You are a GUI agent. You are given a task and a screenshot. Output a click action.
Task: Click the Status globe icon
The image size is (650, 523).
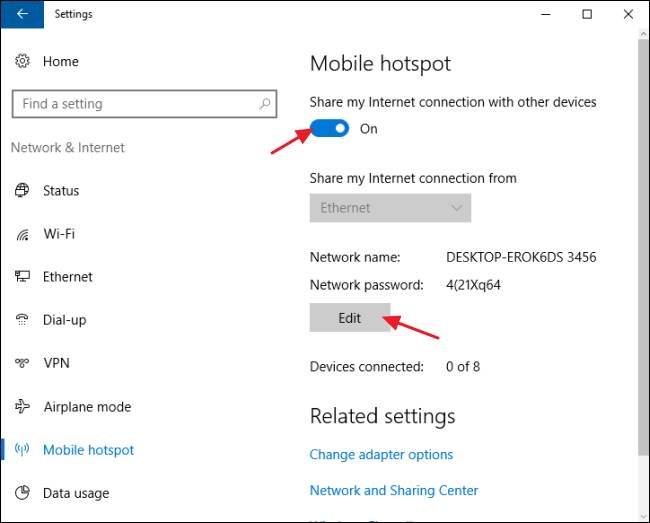pyautogui.click(x=22, y=190)
